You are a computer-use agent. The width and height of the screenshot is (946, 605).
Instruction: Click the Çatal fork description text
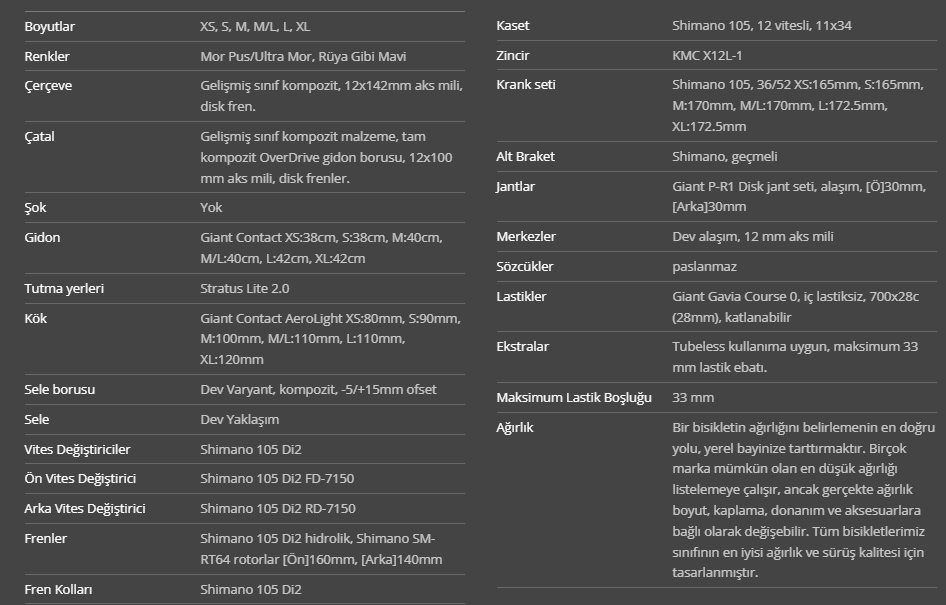click(326, 157)
